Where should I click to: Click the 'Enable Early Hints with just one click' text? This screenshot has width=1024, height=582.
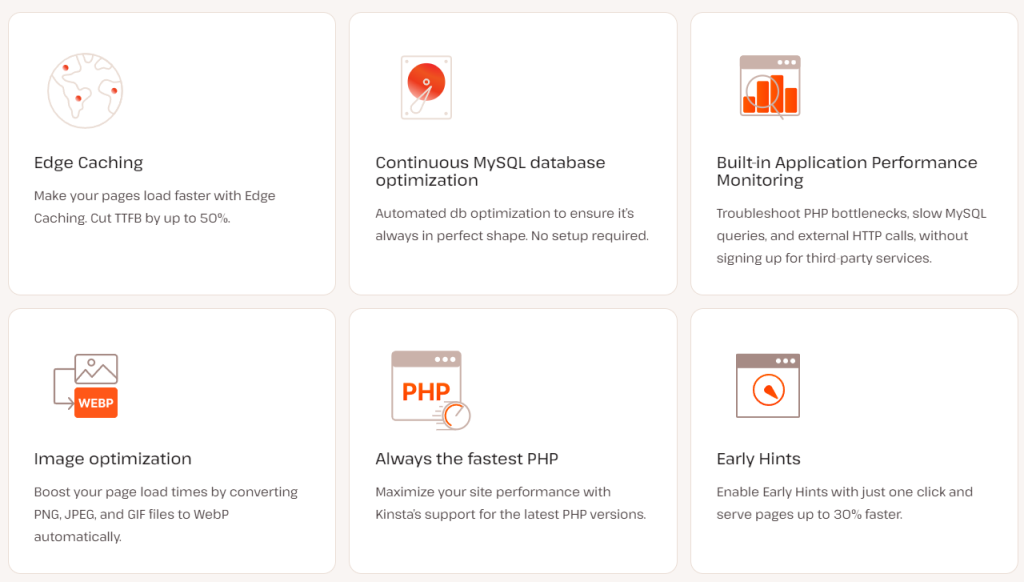coord(844,503)
